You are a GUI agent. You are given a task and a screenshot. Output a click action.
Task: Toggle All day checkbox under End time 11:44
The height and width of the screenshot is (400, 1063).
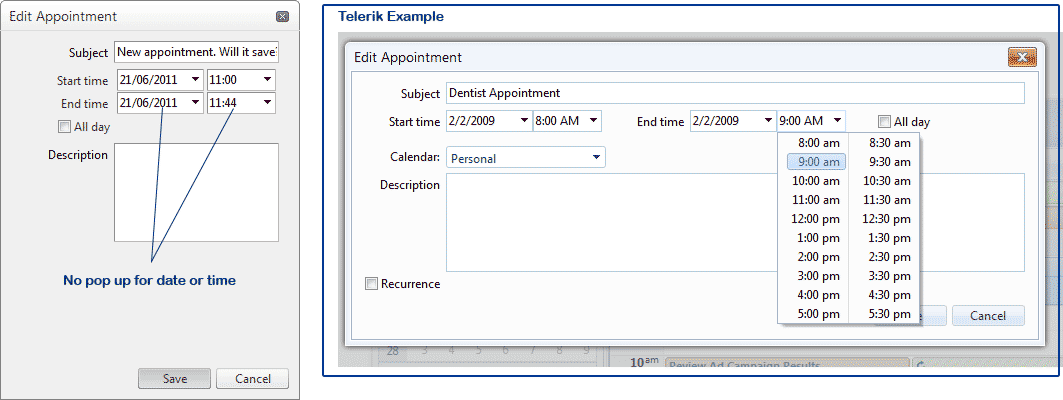(65, 127)
